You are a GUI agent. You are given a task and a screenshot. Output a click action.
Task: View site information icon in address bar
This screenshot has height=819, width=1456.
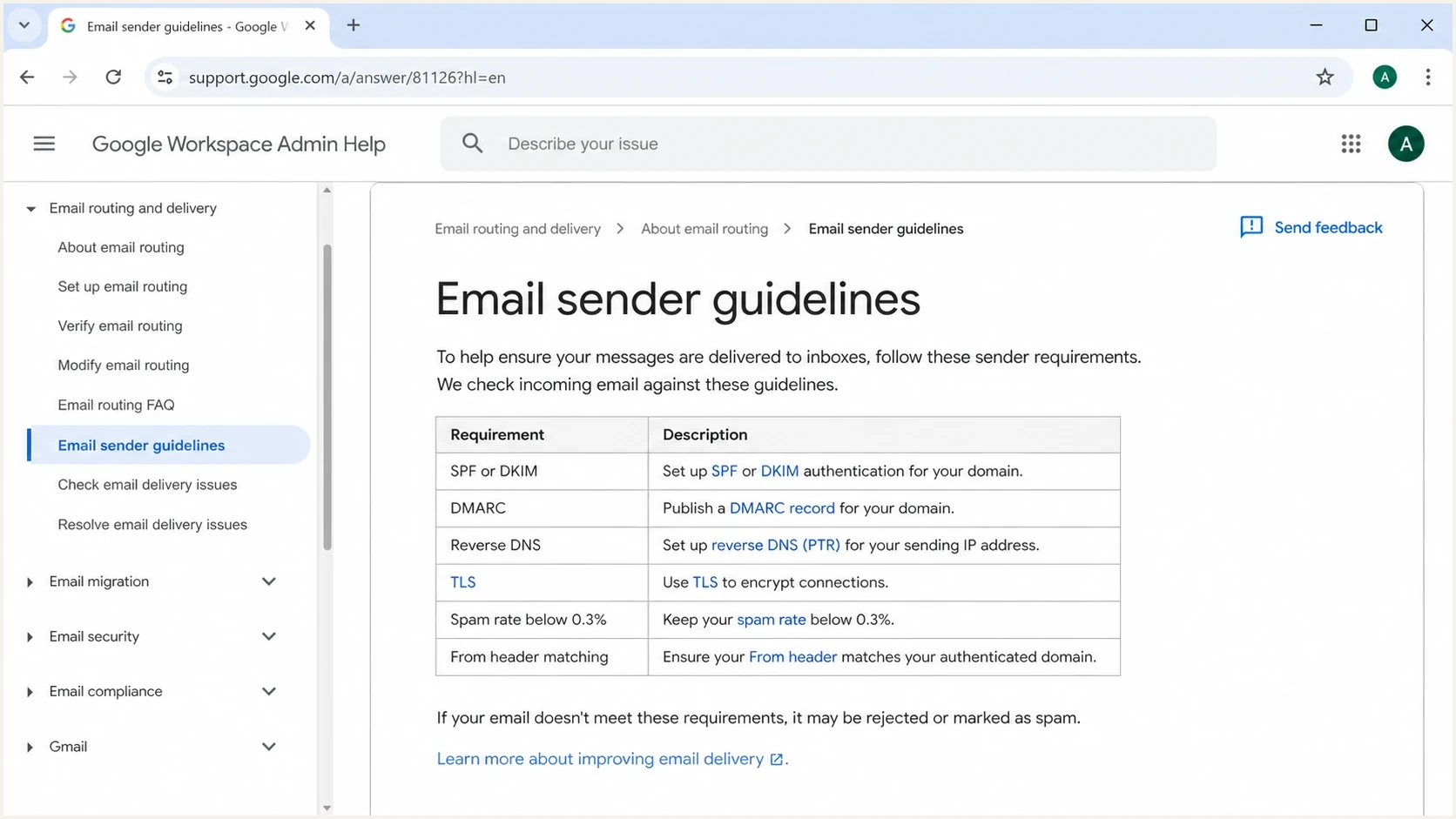tap(165, 77)
